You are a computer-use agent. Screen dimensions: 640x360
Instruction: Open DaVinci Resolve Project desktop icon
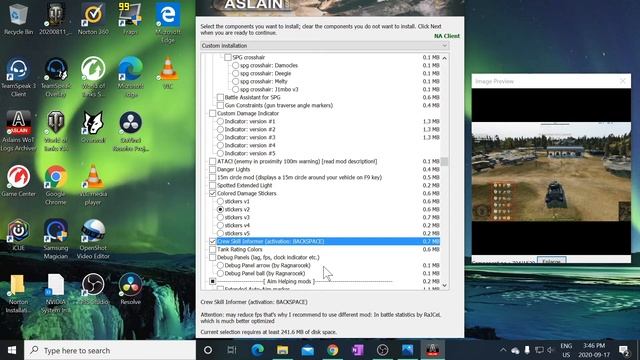pyautogui.click(x=131, y=131)
